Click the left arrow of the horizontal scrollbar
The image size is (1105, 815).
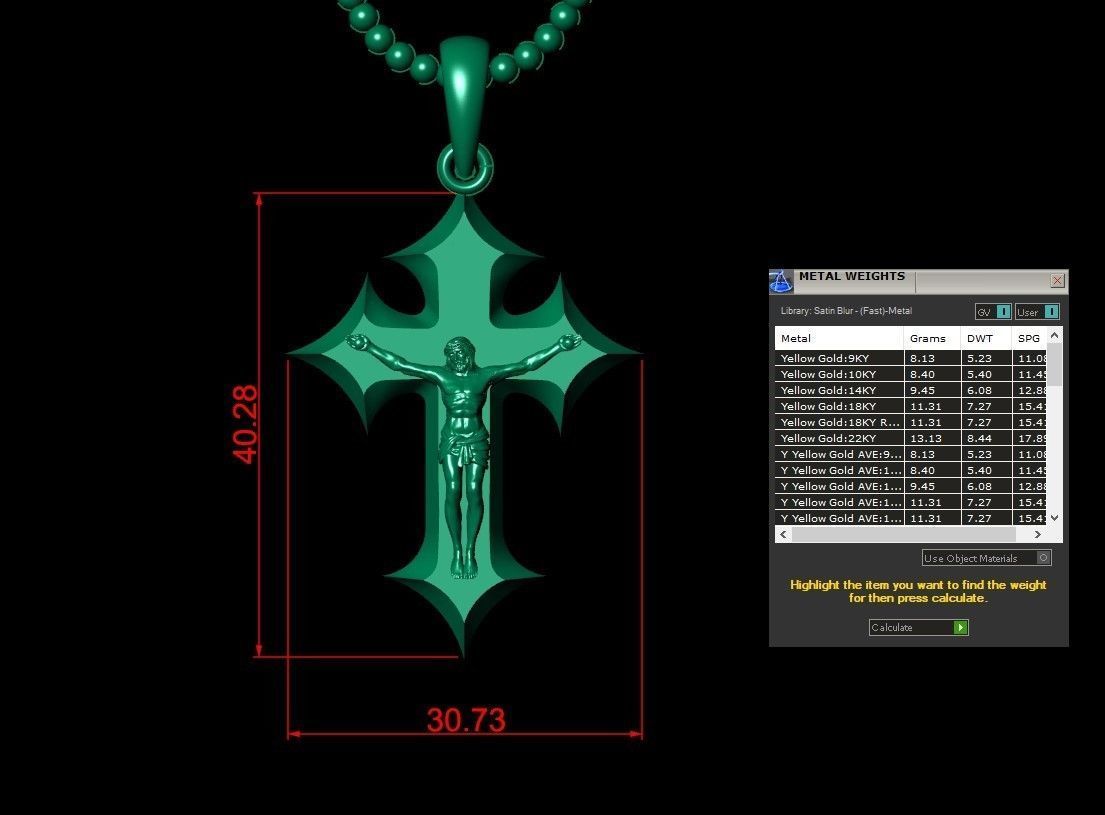pos(783,534)
